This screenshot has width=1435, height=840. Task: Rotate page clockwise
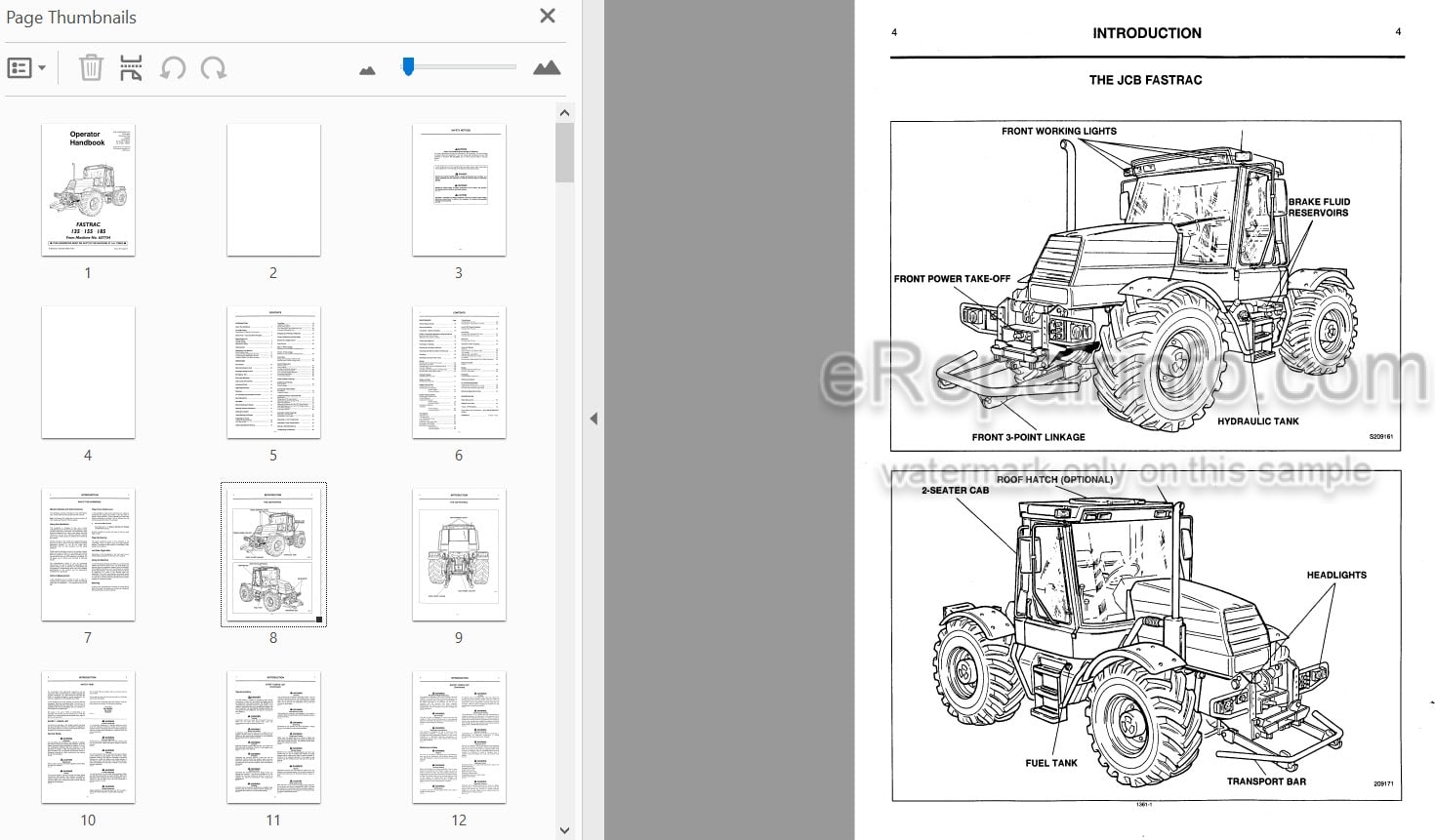tap(214, 67)
